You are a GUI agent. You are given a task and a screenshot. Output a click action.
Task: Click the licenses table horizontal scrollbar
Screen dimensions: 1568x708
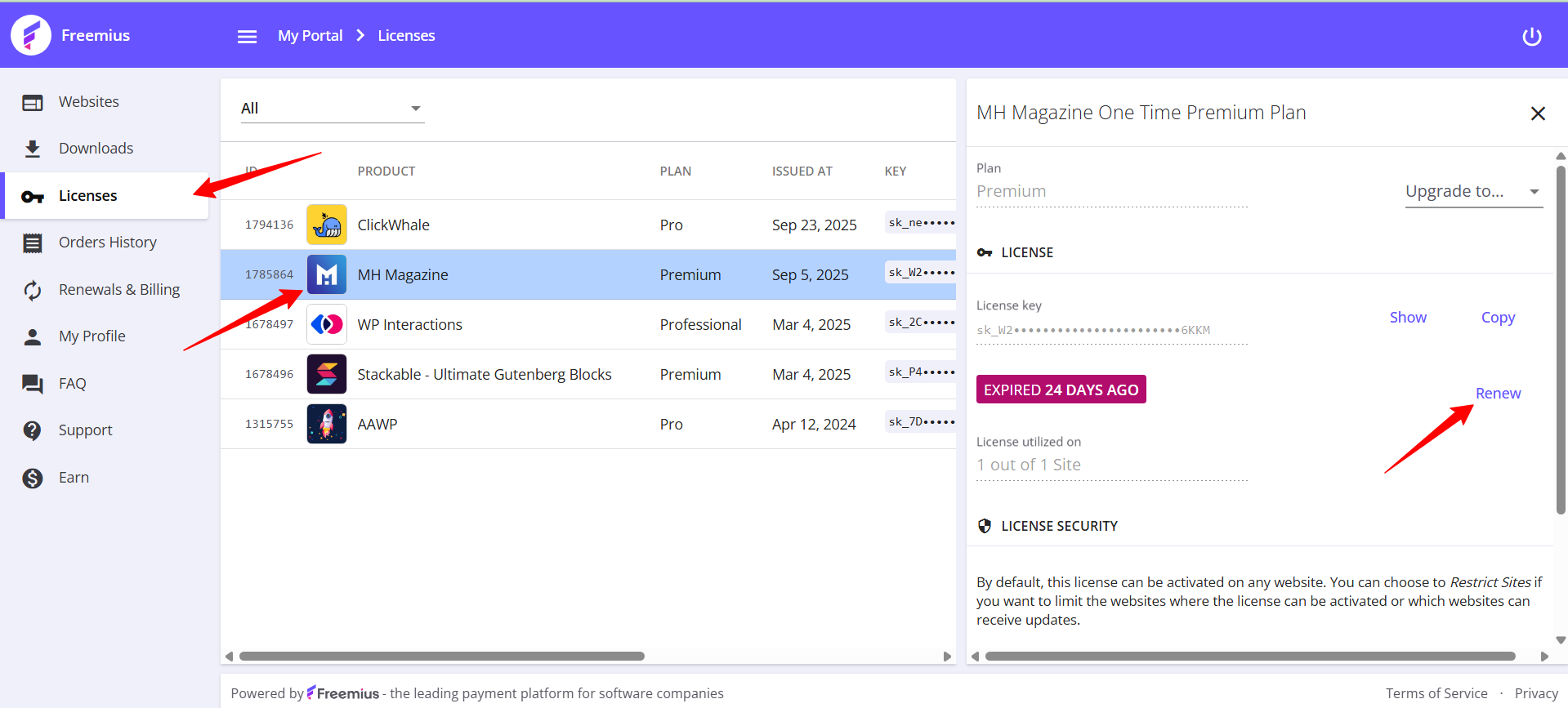pos(441,657)
